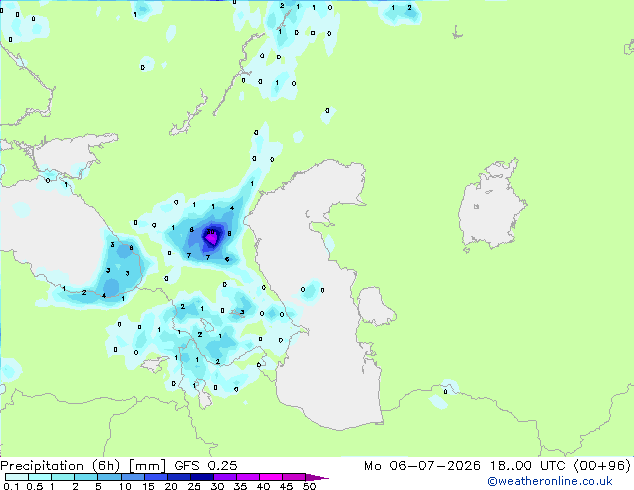Click the '0.5' legend value
The image size is (634, 490).
point(34,486)
